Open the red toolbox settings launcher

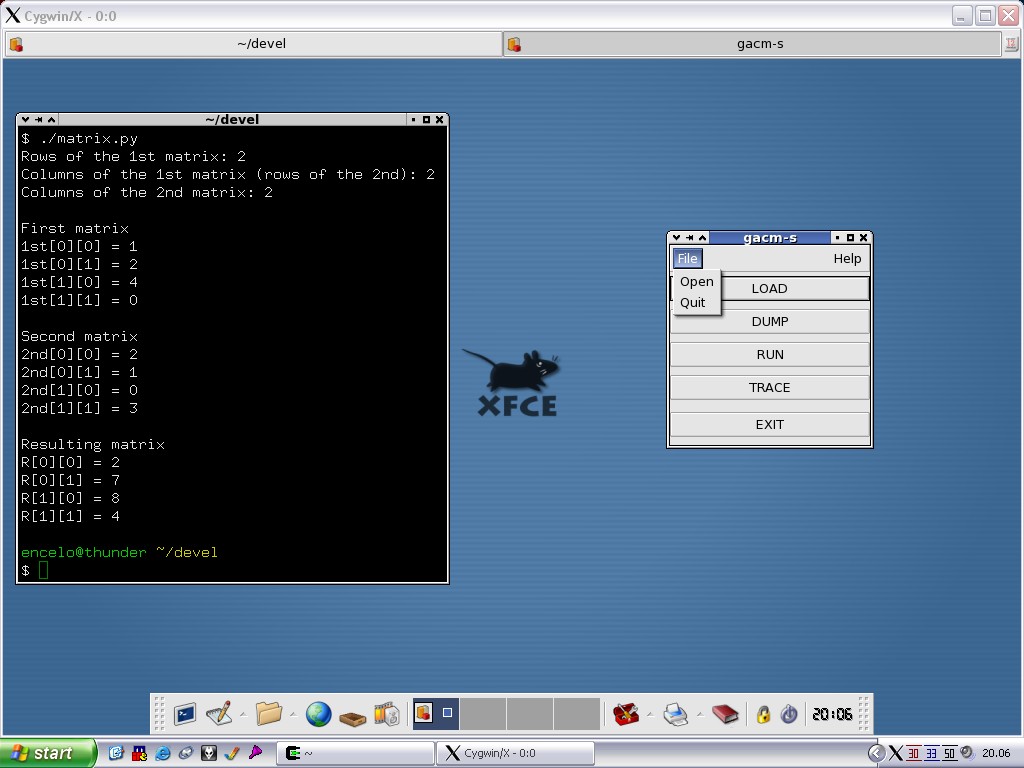tap(626, 714)
